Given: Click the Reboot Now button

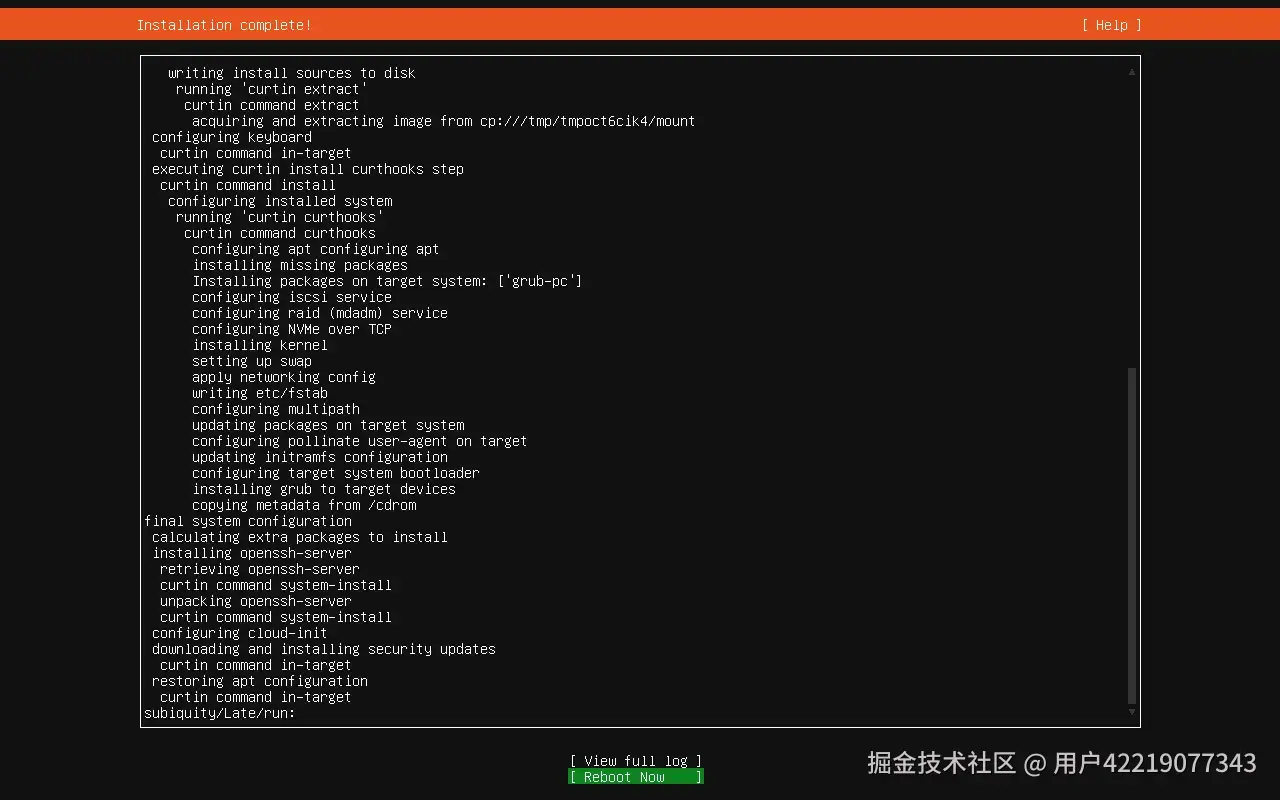Looking at the screenshot, I should coord(635,776).
